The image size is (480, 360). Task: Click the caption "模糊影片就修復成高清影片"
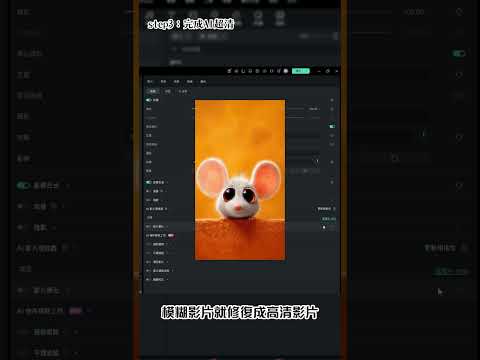point(240,313)
